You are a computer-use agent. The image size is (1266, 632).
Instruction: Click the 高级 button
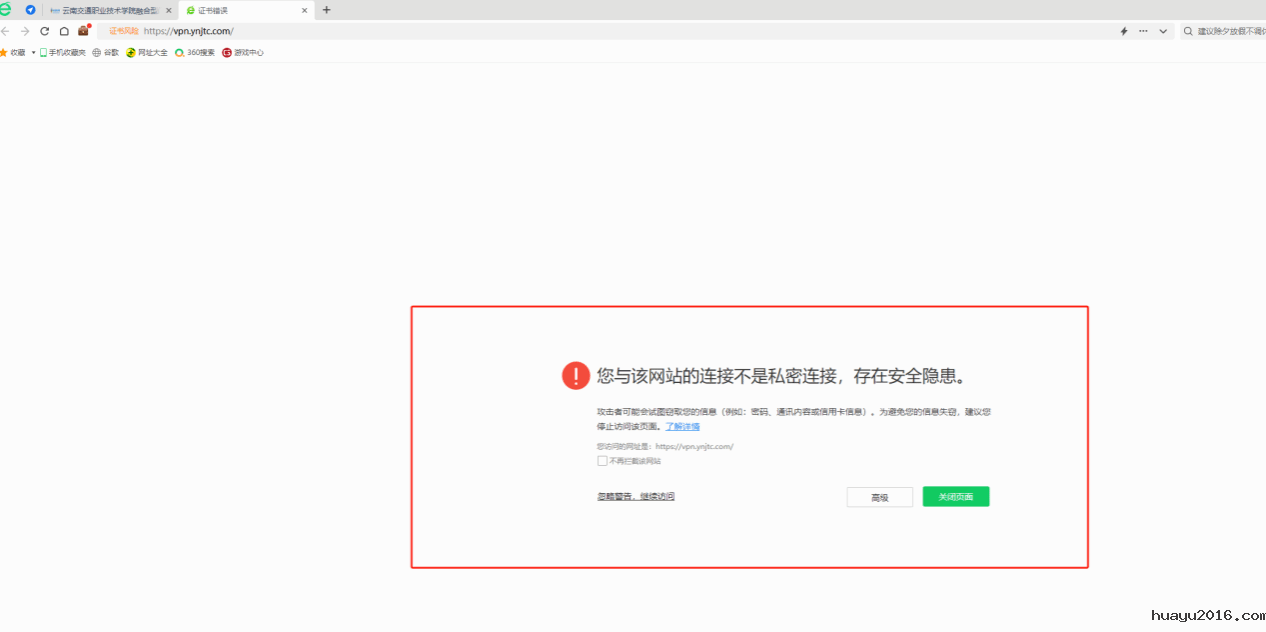pyautogui.click(x=879, y=497)
